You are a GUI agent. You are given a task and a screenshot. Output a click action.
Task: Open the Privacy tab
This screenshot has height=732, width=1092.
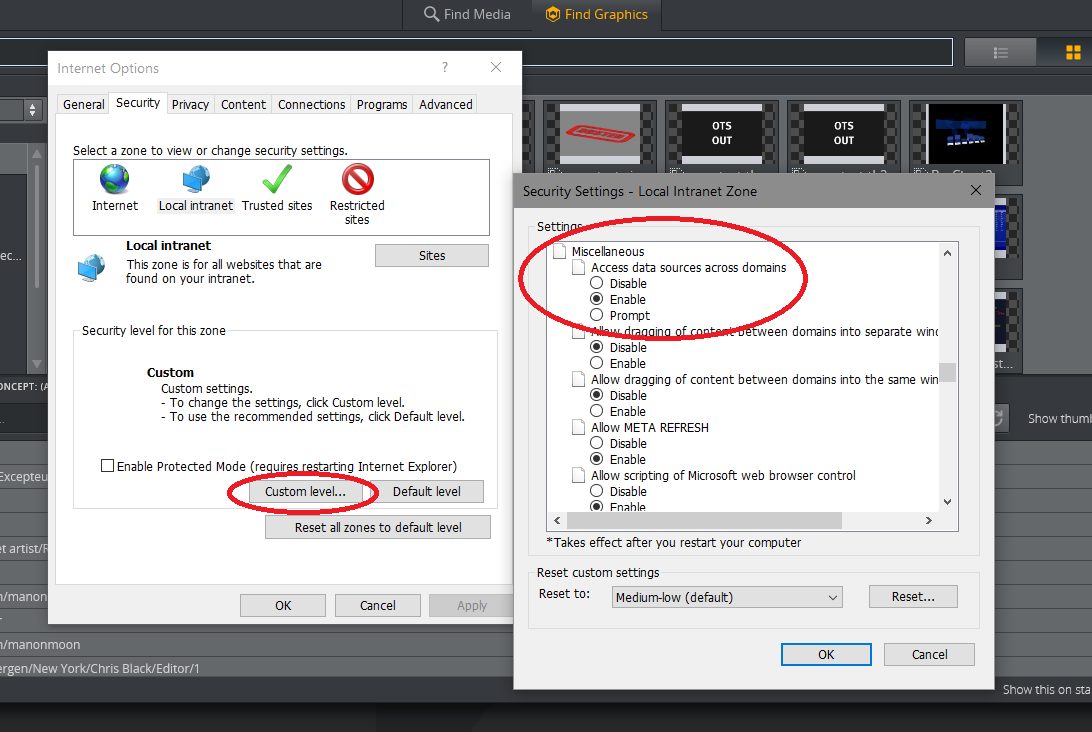tap(190, 104)
